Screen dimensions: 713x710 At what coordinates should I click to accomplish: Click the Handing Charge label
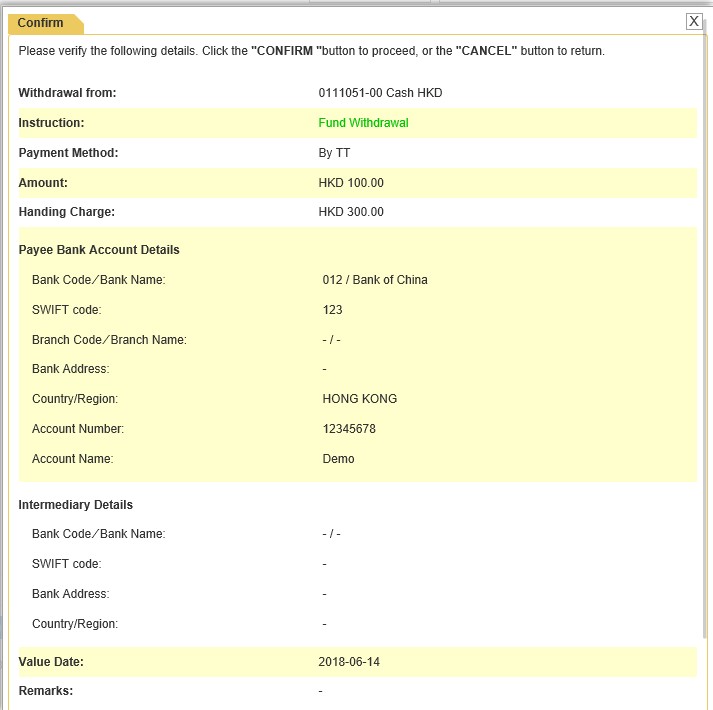(67, 212)
